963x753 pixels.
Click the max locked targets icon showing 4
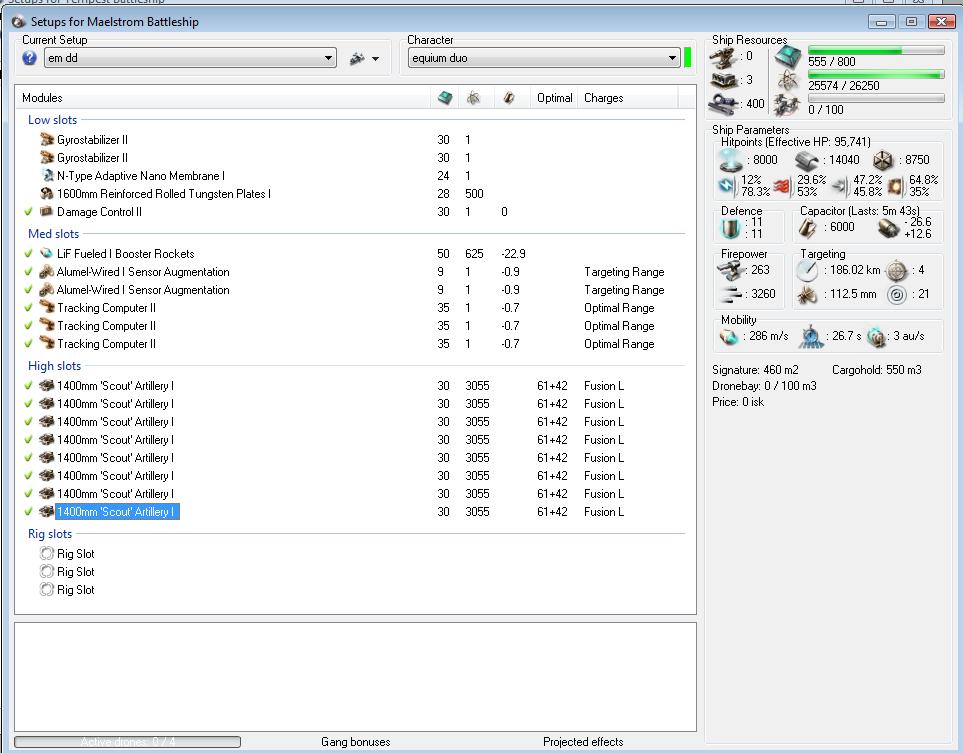coord(897,270)
